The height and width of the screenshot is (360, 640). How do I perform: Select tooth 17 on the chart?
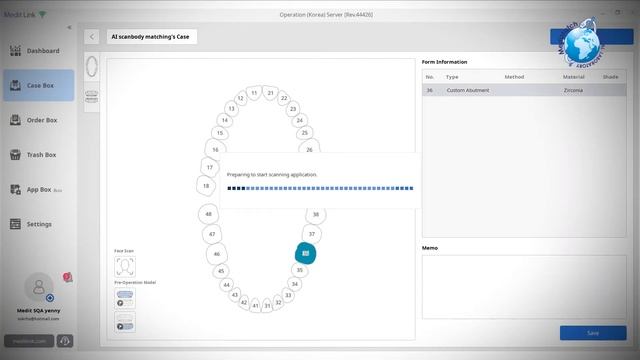(x=210, y=167)
